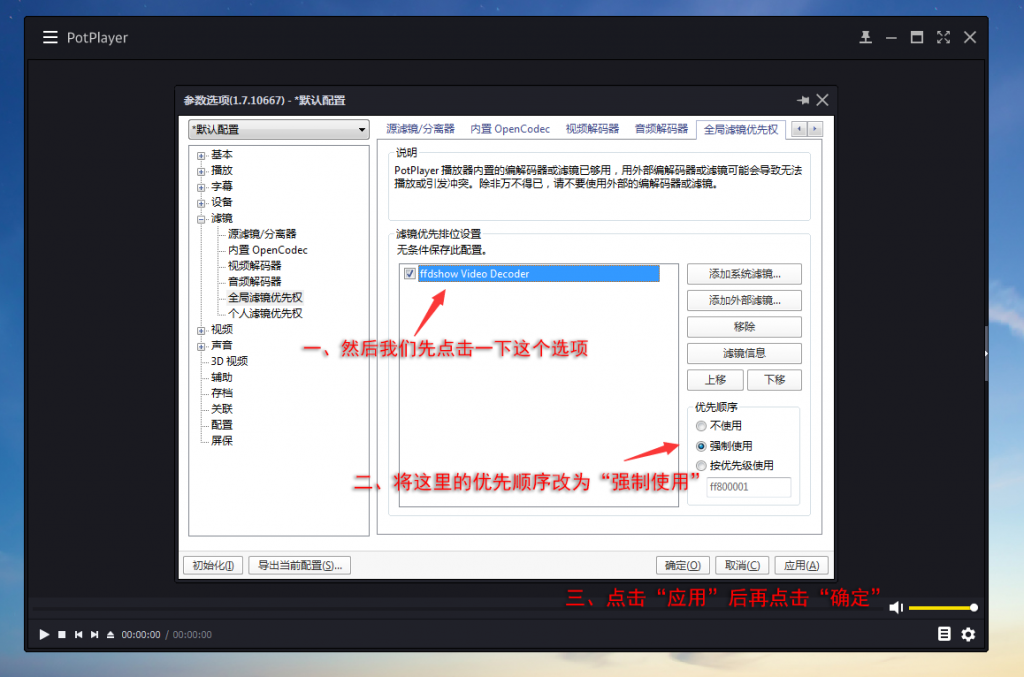This screenshot has height=677, width=1024.
Task: Switch to the 内置 OpenCodec tab
Action: [510, 129]
